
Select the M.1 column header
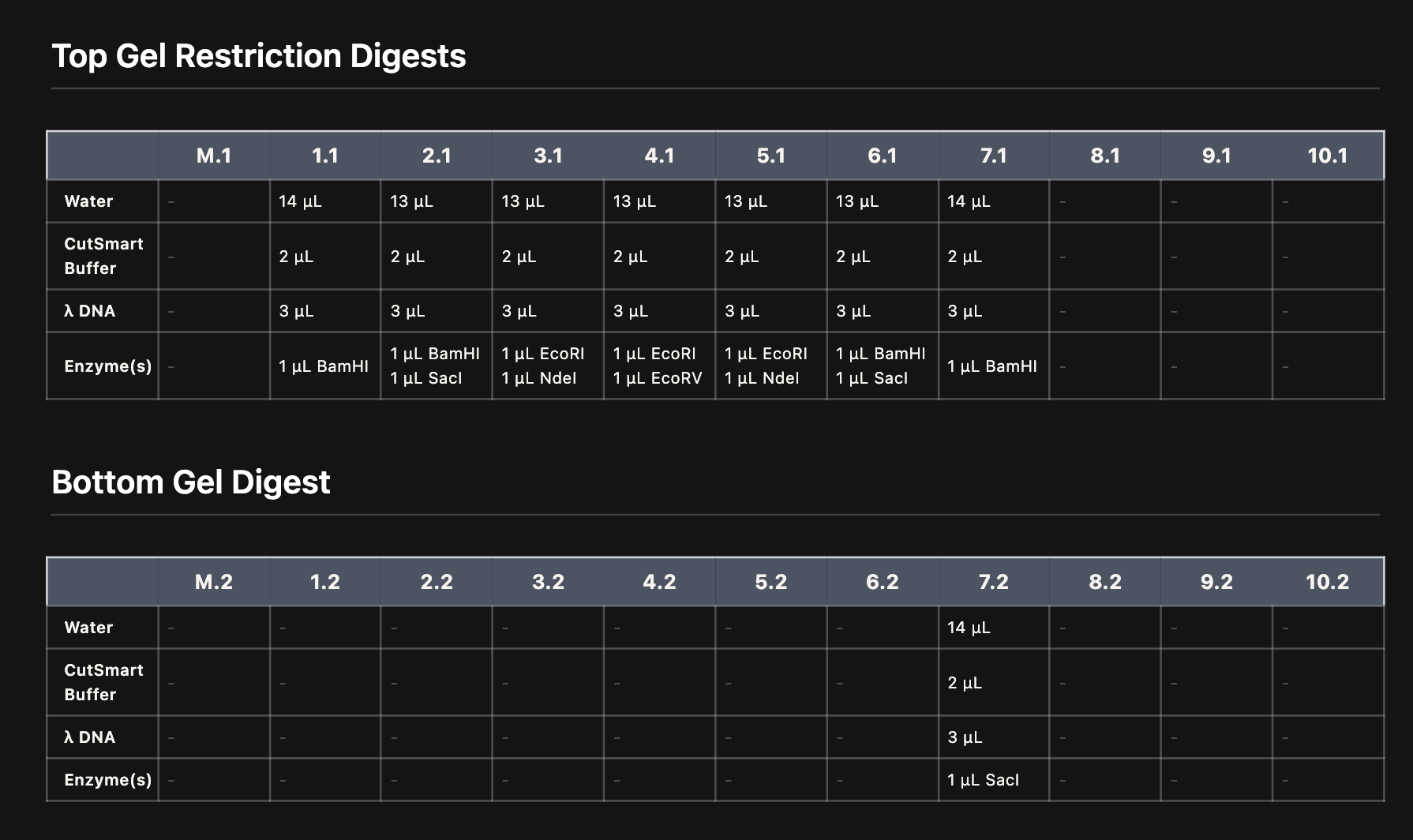[x=214, y=156]
